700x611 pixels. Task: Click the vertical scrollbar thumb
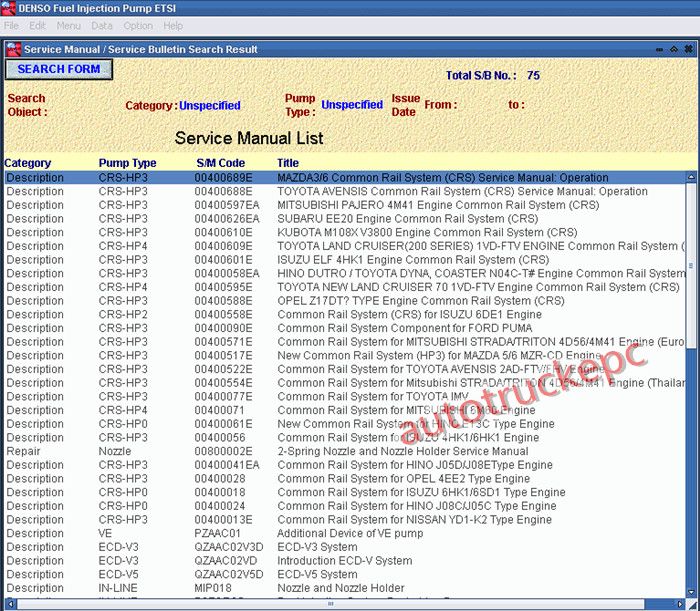click(691, 266)
